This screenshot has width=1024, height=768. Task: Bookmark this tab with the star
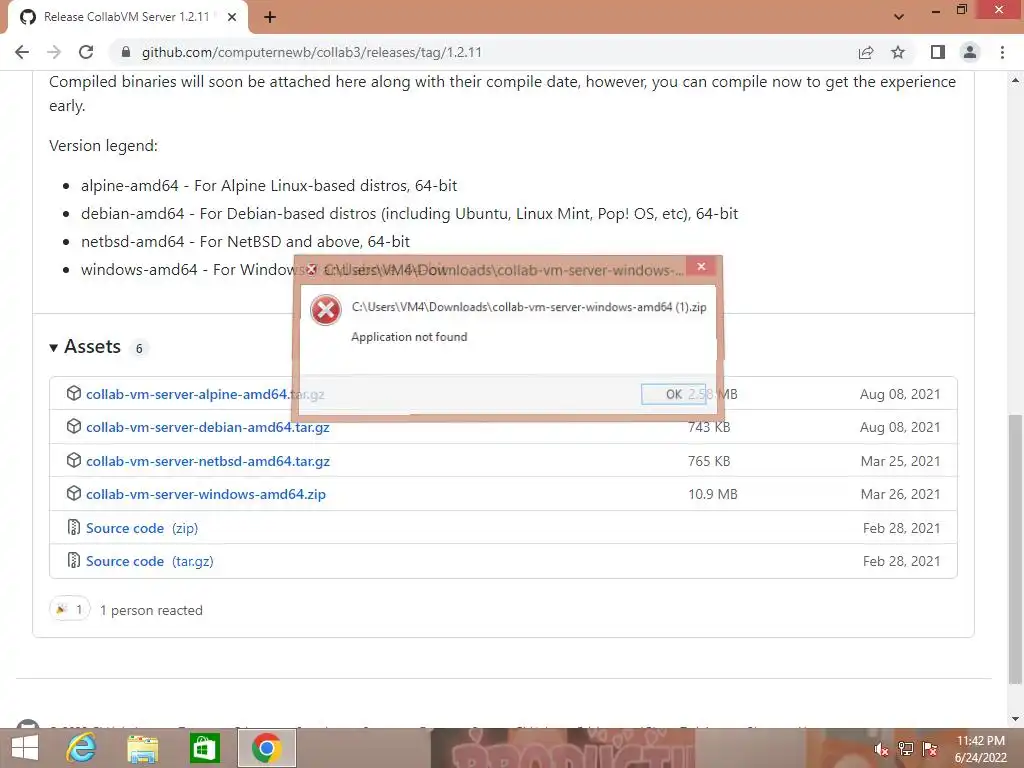[898, 52]
